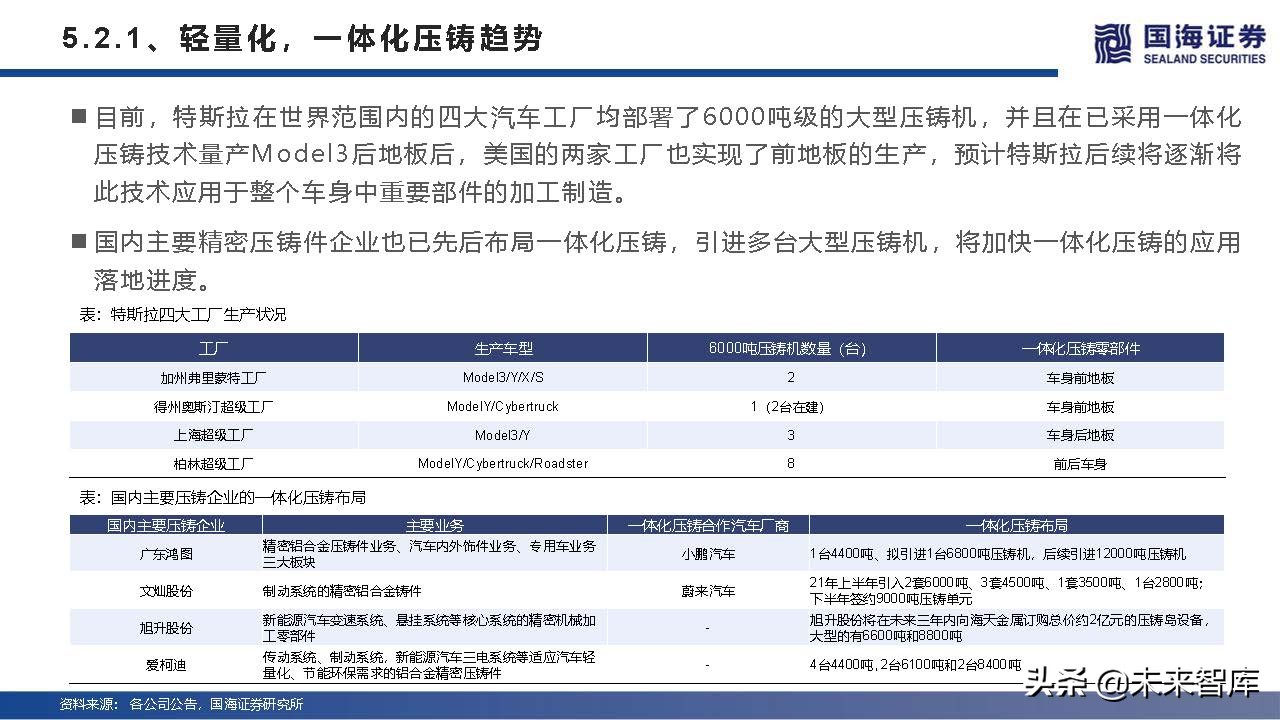Click the 一体化压铸零部件 column header
The height and width of the screenshot is (720, 1280).
tap(1080, 349)
